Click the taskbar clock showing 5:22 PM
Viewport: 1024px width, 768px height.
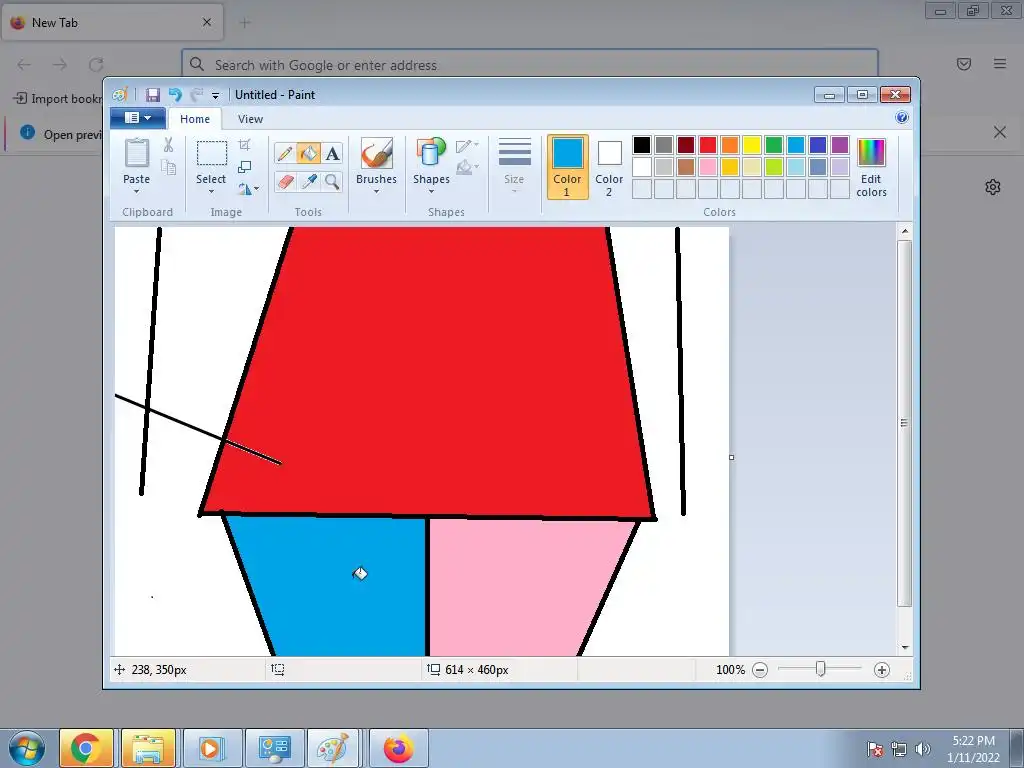pos(973,748)
